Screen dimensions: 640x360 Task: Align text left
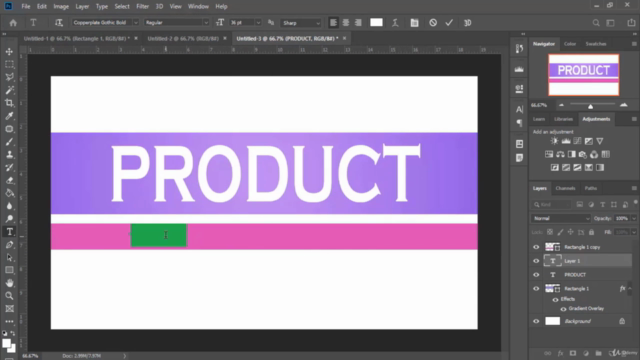tap(333, 23)
